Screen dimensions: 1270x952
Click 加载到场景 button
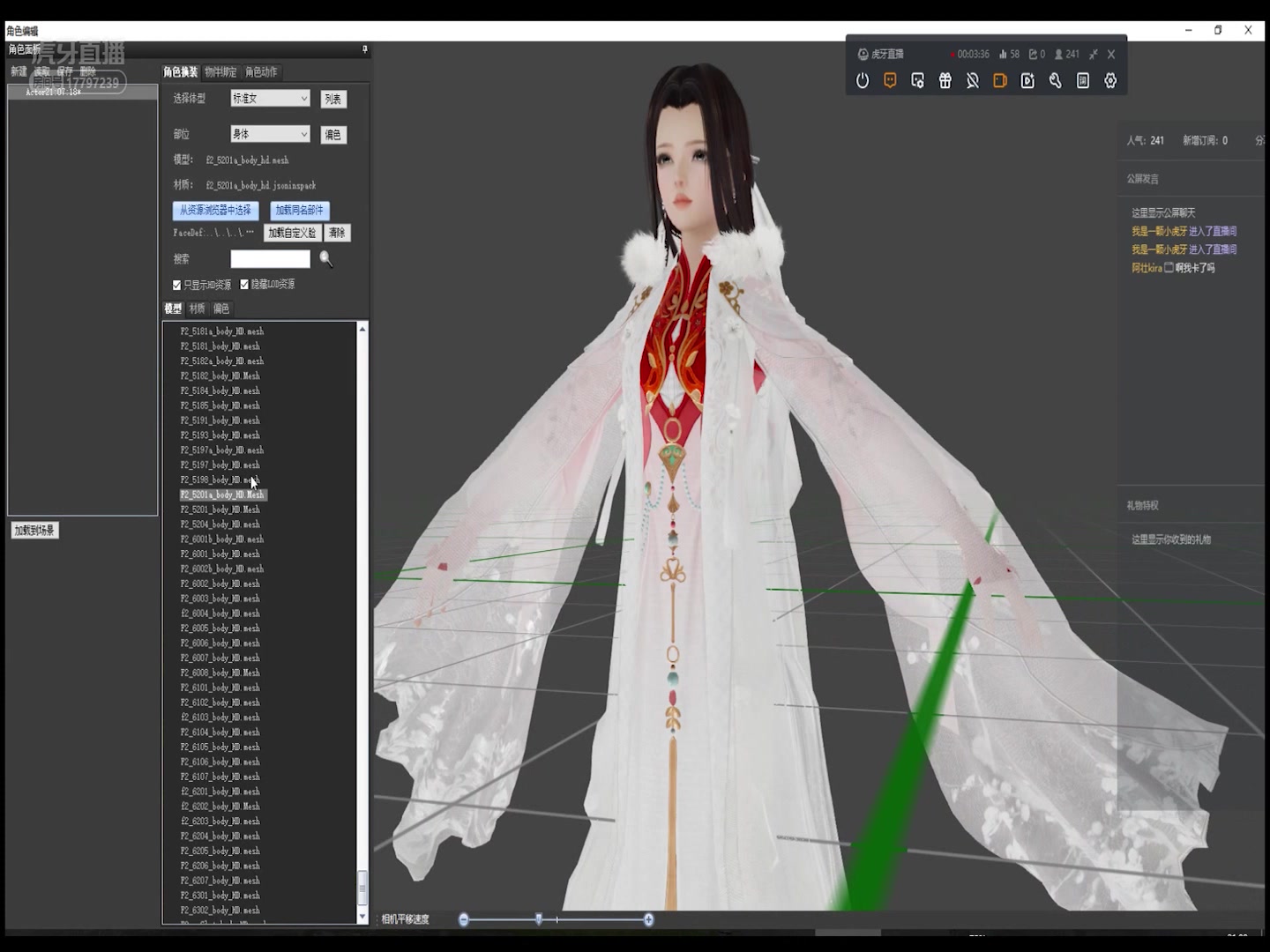click(34, 530)
